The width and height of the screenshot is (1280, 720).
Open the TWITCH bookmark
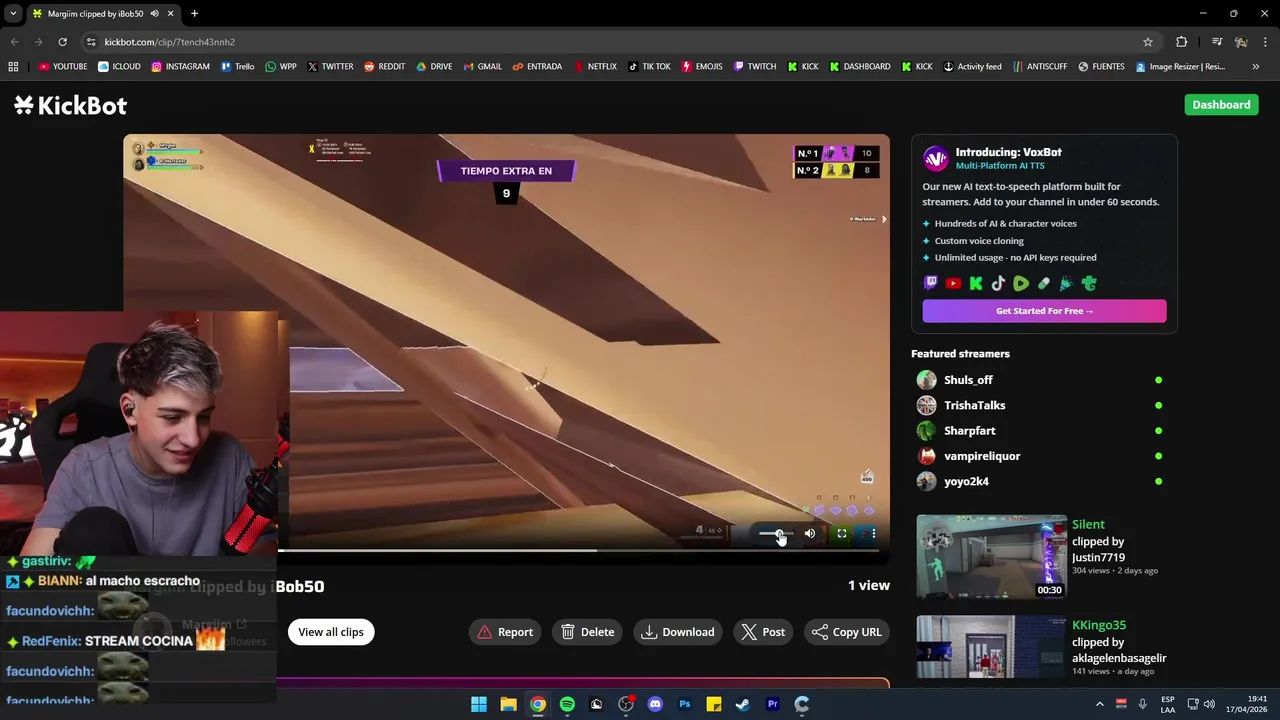pyautogui.click(x=755, y=67)
